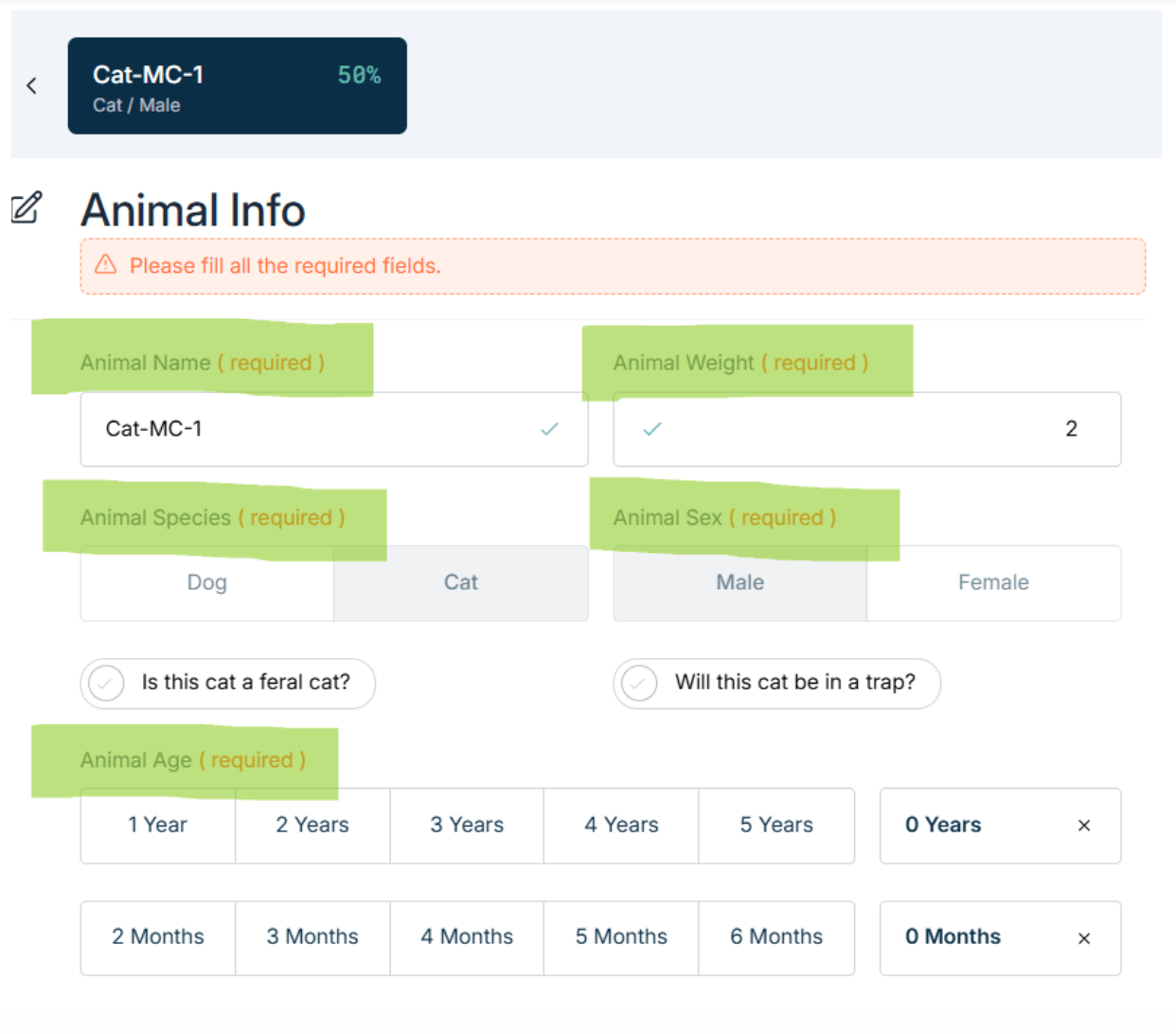The width and height of the screenshot is (1176, 1034).
Task: Click the edit pencil icon beside Animal Info
Action: click(26, 206)
